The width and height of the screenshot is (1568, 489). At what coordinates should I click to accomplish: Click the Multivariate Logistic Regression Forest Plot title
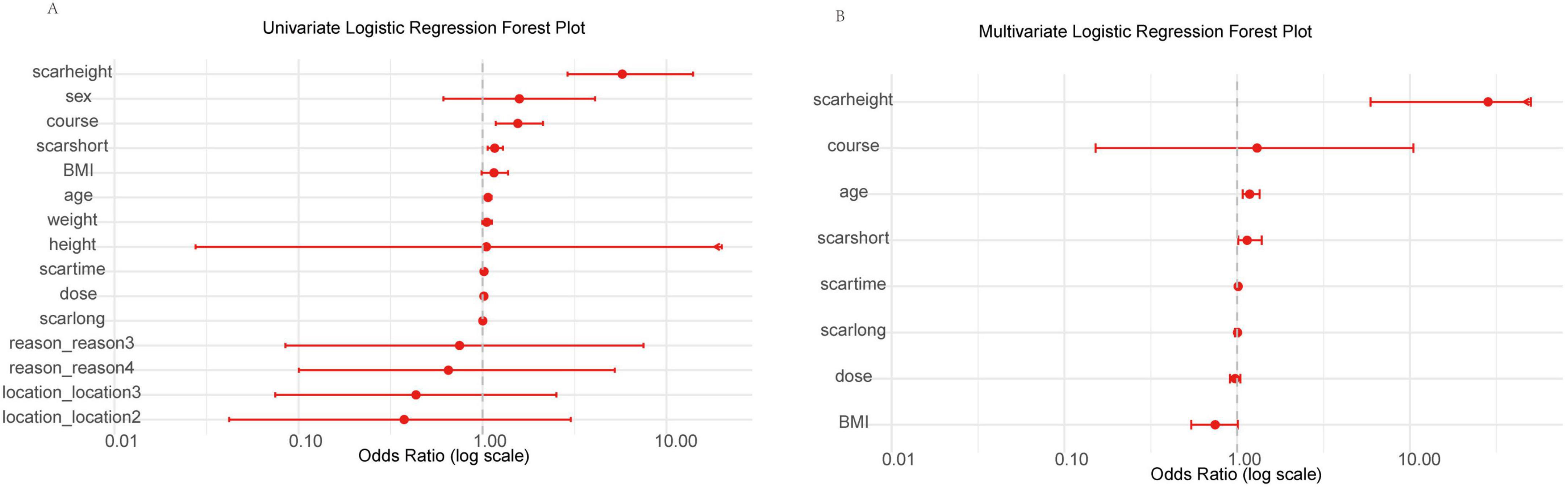click(x=1144, y=32)
